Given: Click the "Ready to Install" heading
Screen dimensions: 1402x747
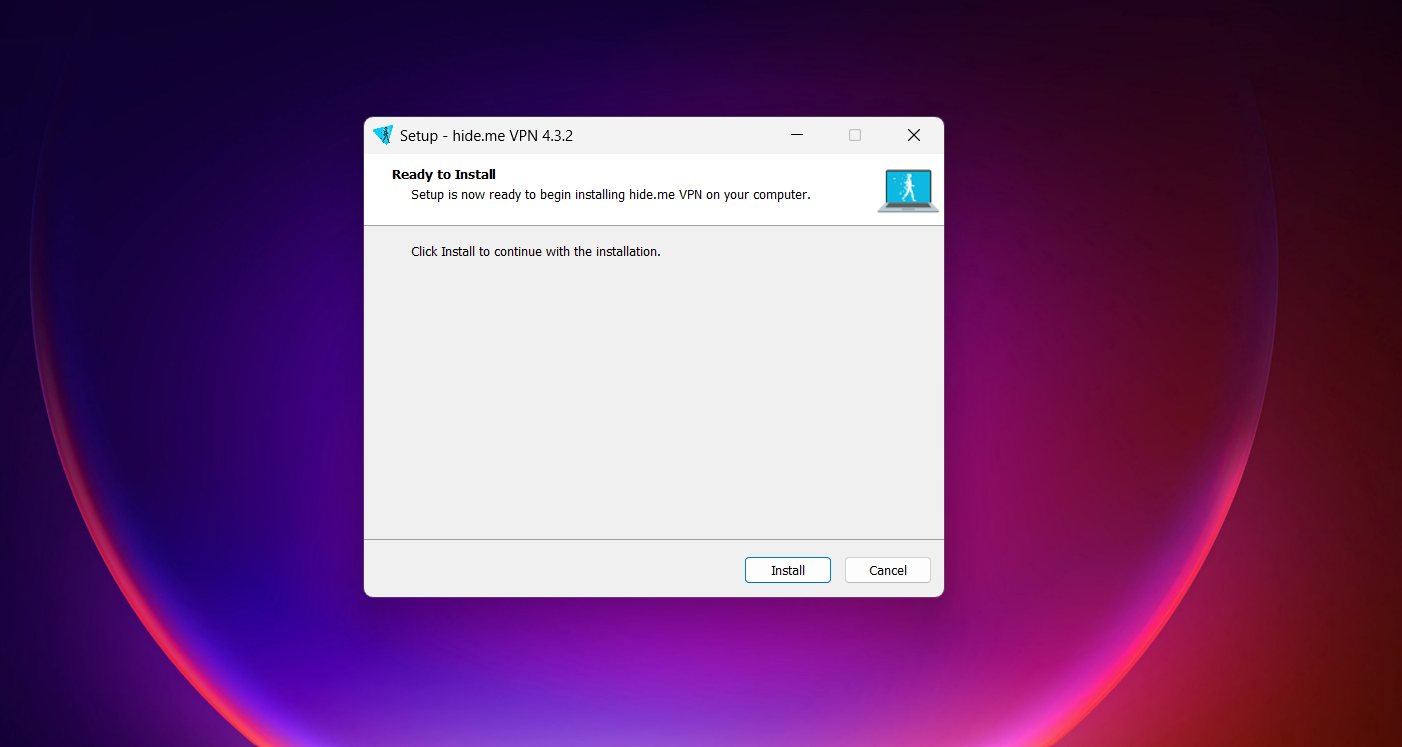Looking at the screenshot, I should coord(444,174).
